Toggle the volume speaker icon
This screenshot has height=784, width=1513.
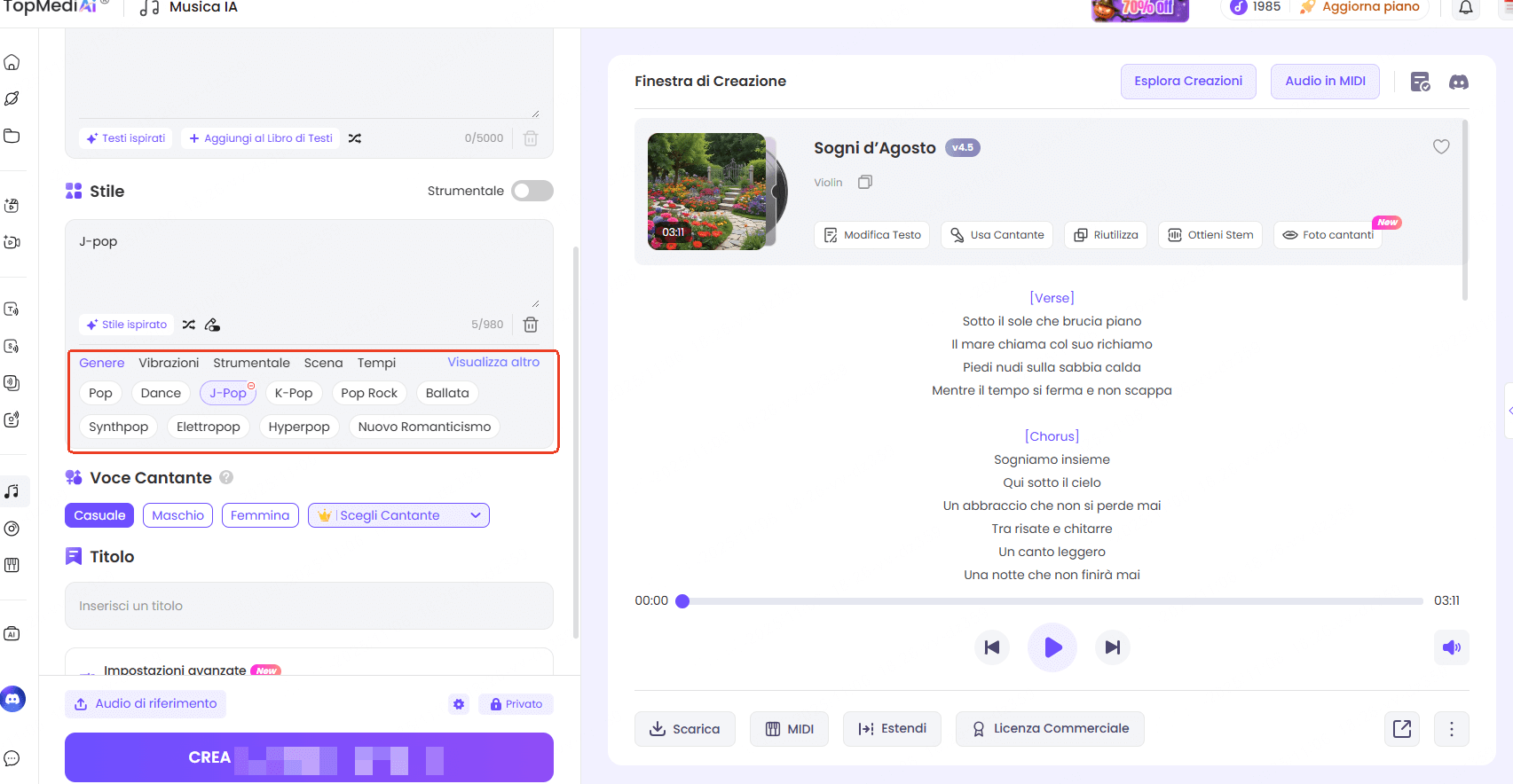click(x=1452, y=647)
